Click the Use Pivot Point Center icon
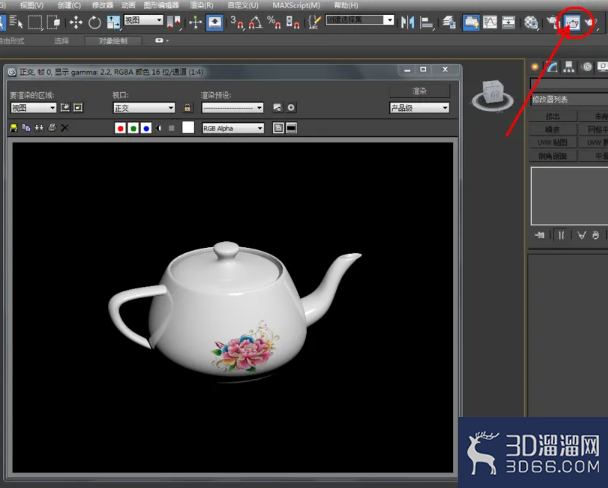Viewport: 608px width, 488px height. (x=173, y=22)
